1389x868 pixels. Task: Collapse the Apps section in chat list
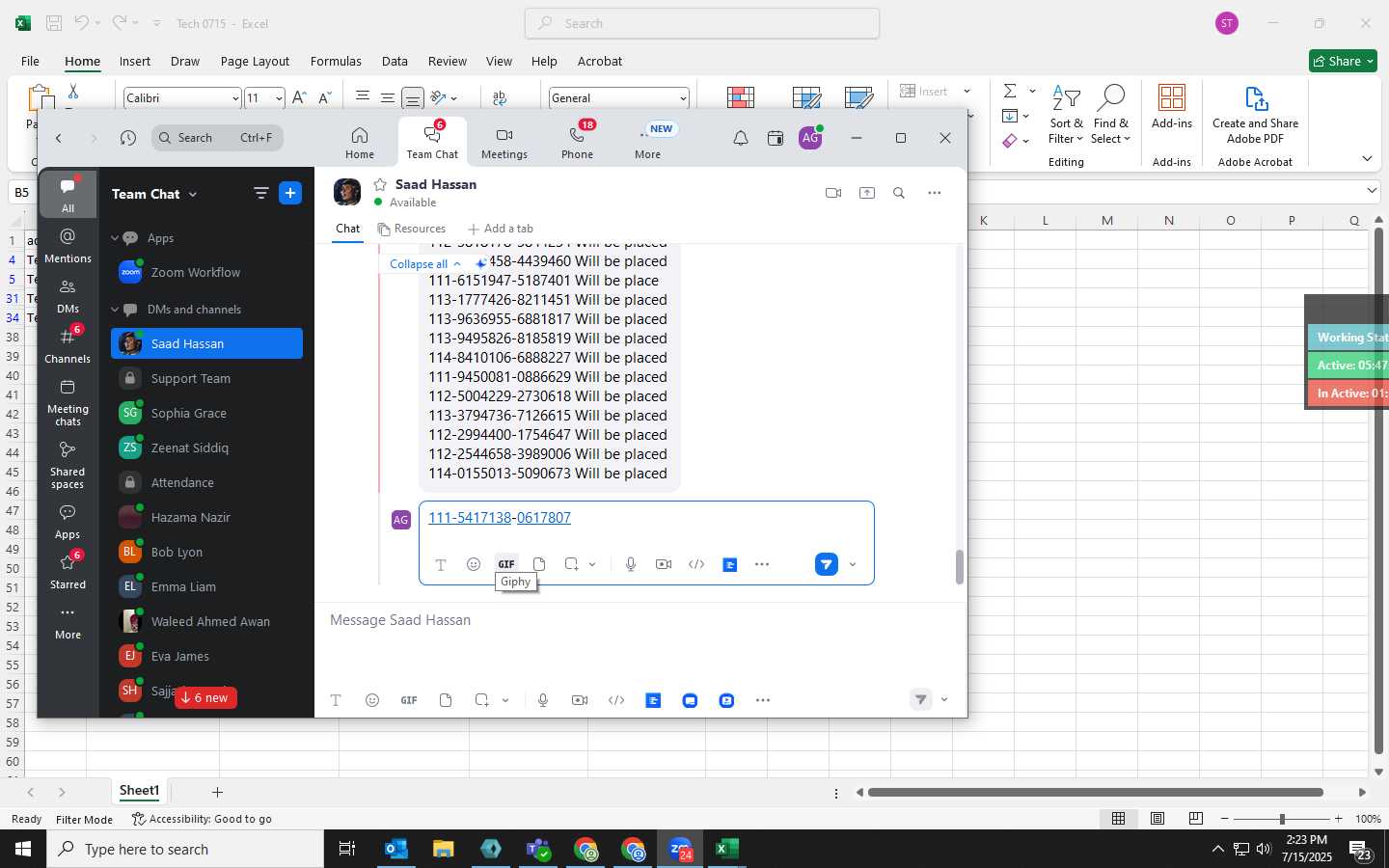115,238
